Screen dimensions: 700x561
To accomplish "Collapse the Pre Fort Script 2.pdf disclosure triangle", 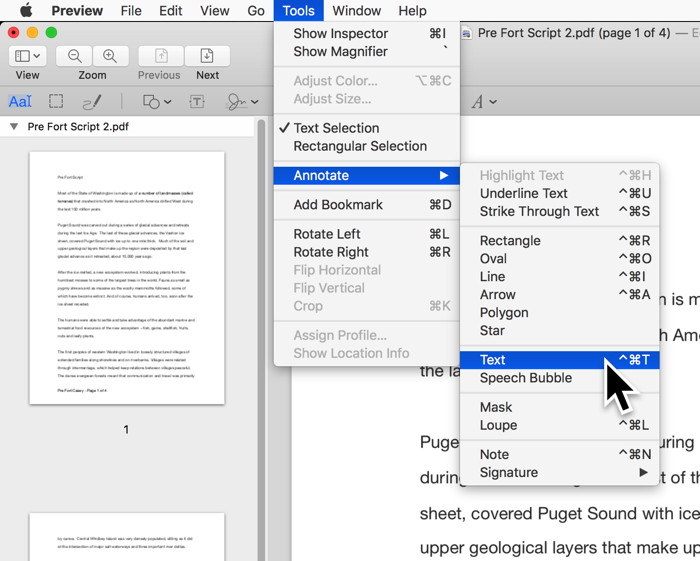I will click(14, 127).
